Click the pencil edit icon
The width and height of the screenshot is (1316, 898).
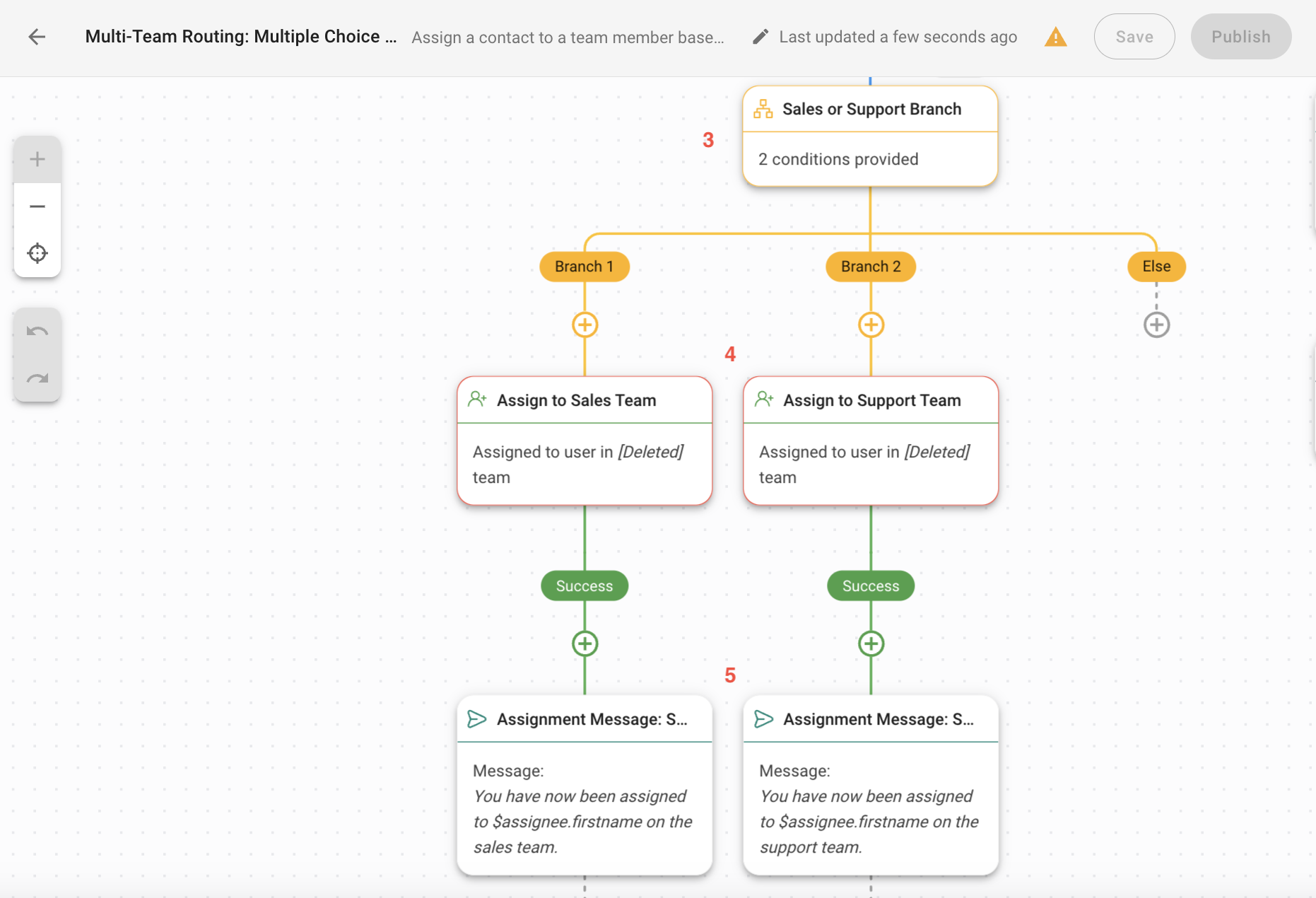click(x=760, y=37)
